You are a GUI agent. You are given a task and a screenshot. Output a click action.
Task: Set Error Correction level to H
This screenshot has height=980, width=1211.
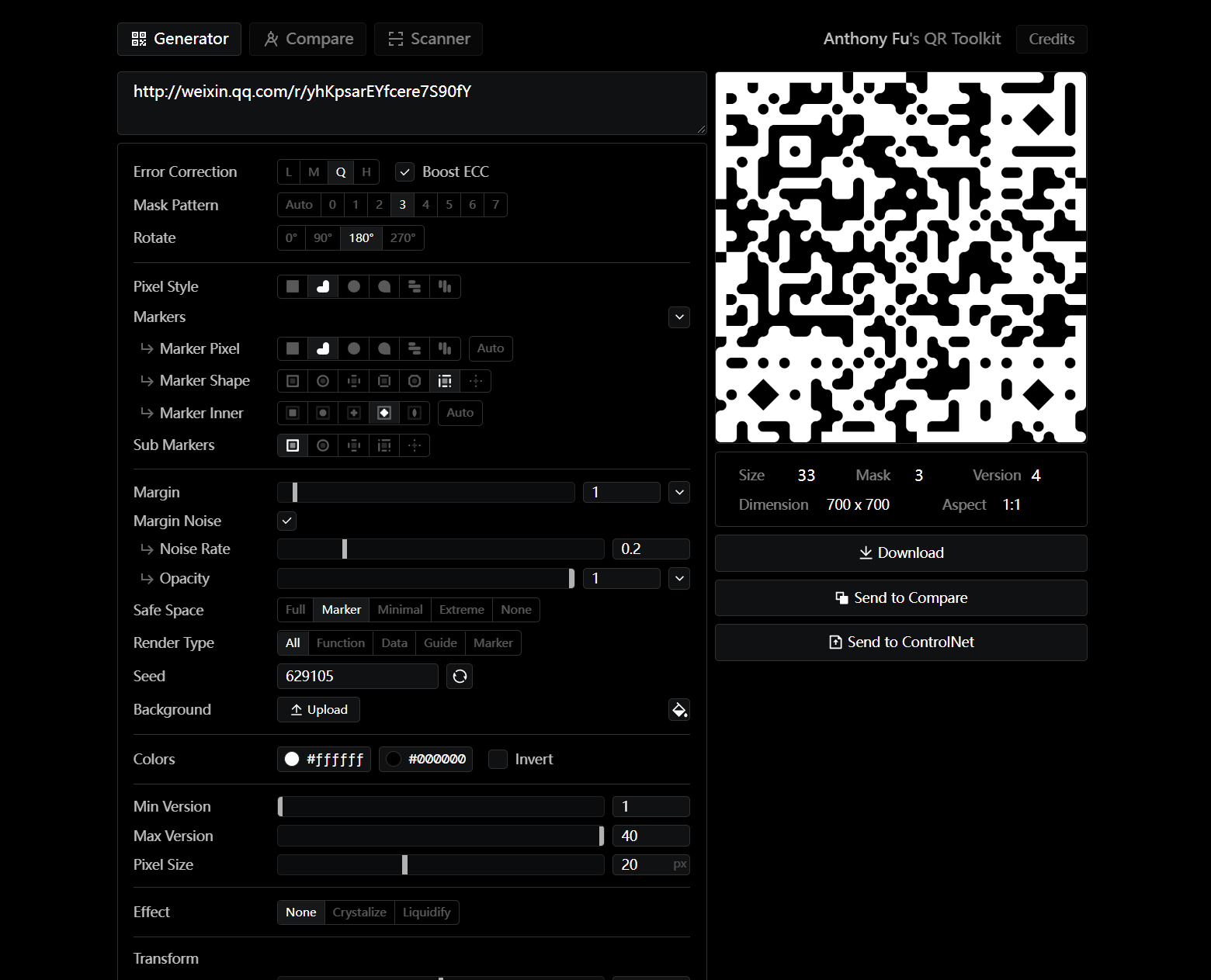[366, 172]
